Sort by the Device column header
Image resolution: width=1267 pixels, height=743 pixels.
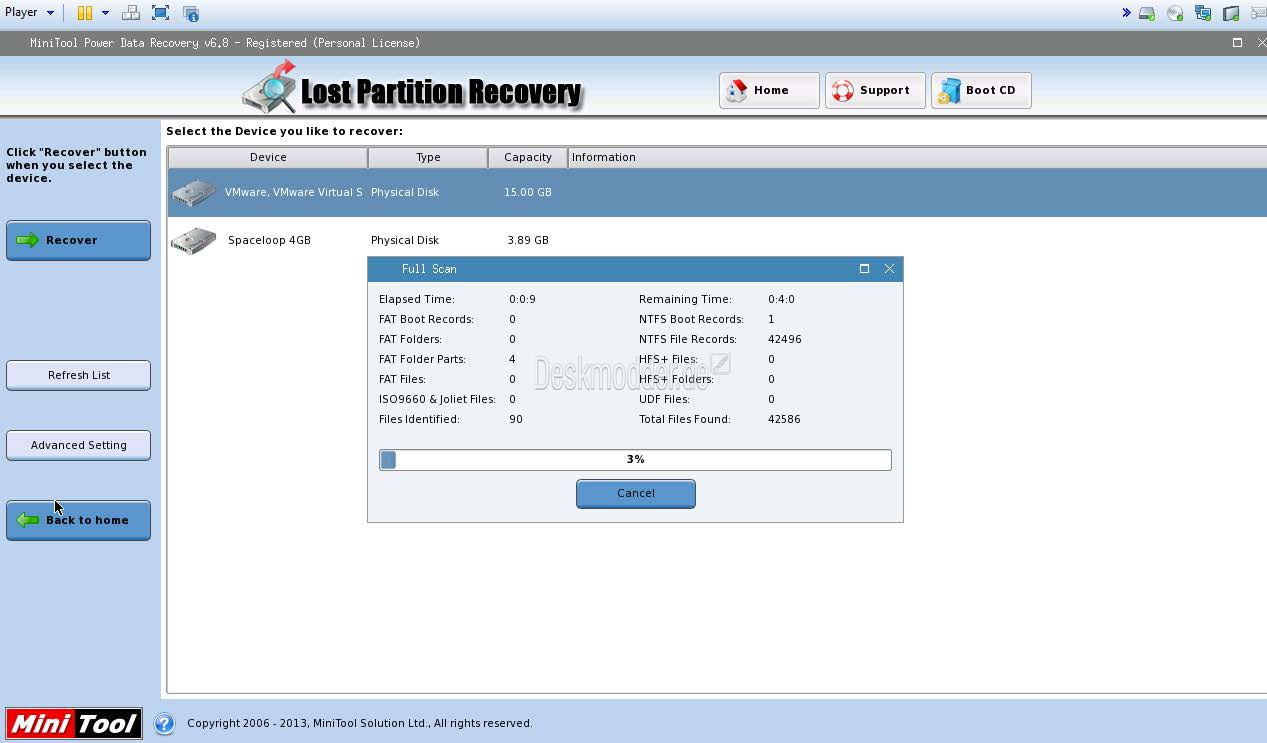tap(268, 157)
